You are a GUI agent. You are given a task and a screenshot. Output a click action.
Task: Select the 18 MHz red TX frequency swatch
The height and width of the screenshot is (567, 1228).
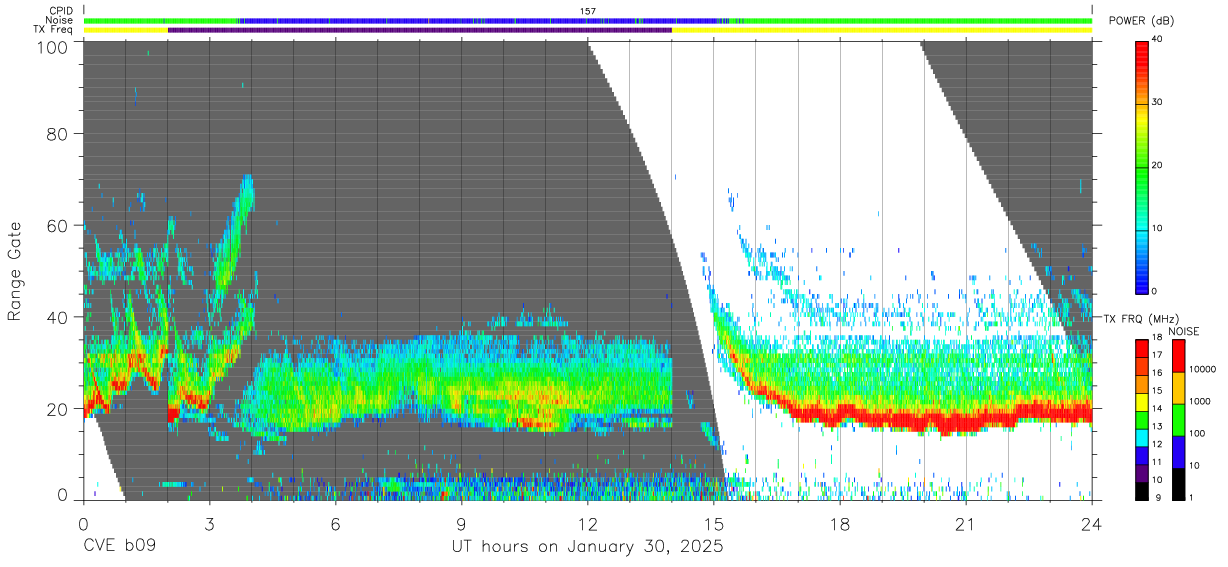point(1143,348)
